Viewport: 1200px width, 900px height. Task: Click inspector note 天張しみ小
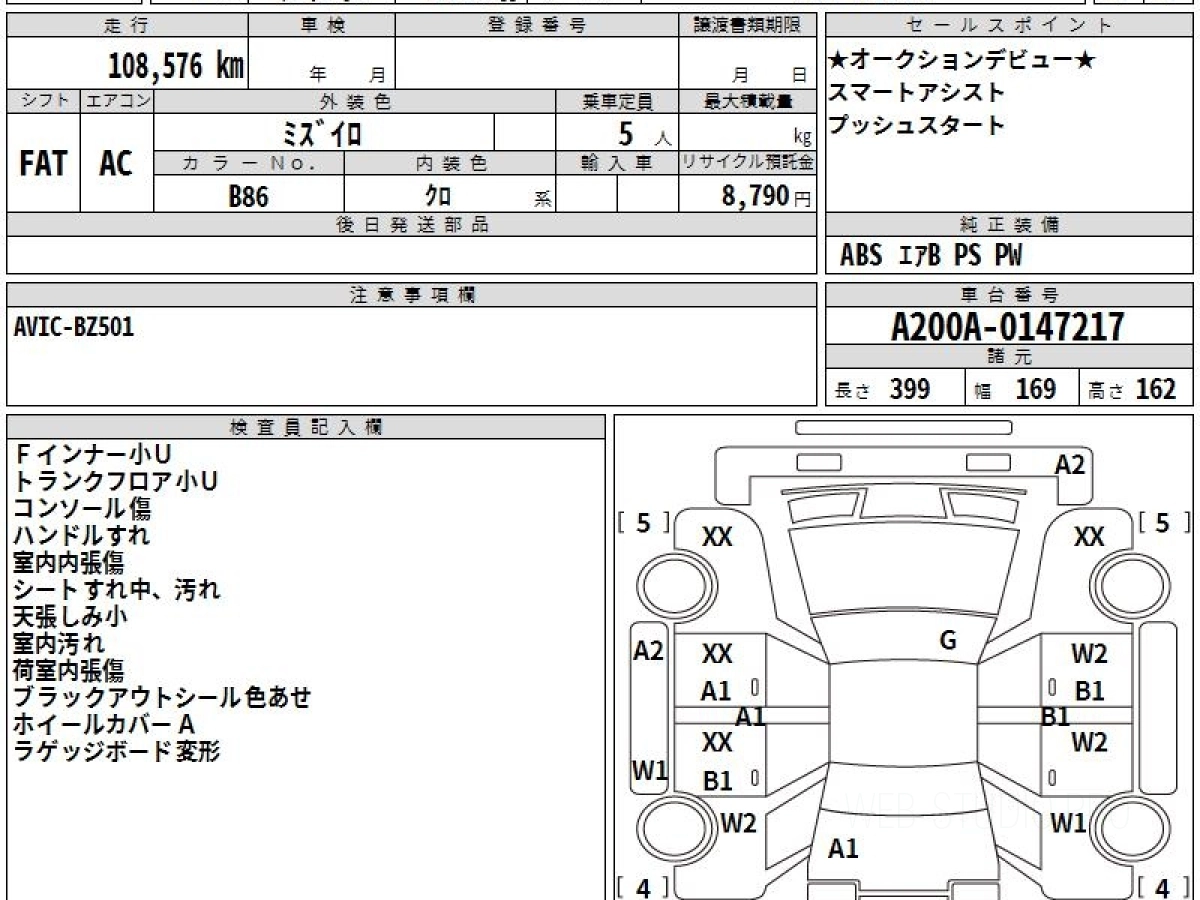coord(70,617)
